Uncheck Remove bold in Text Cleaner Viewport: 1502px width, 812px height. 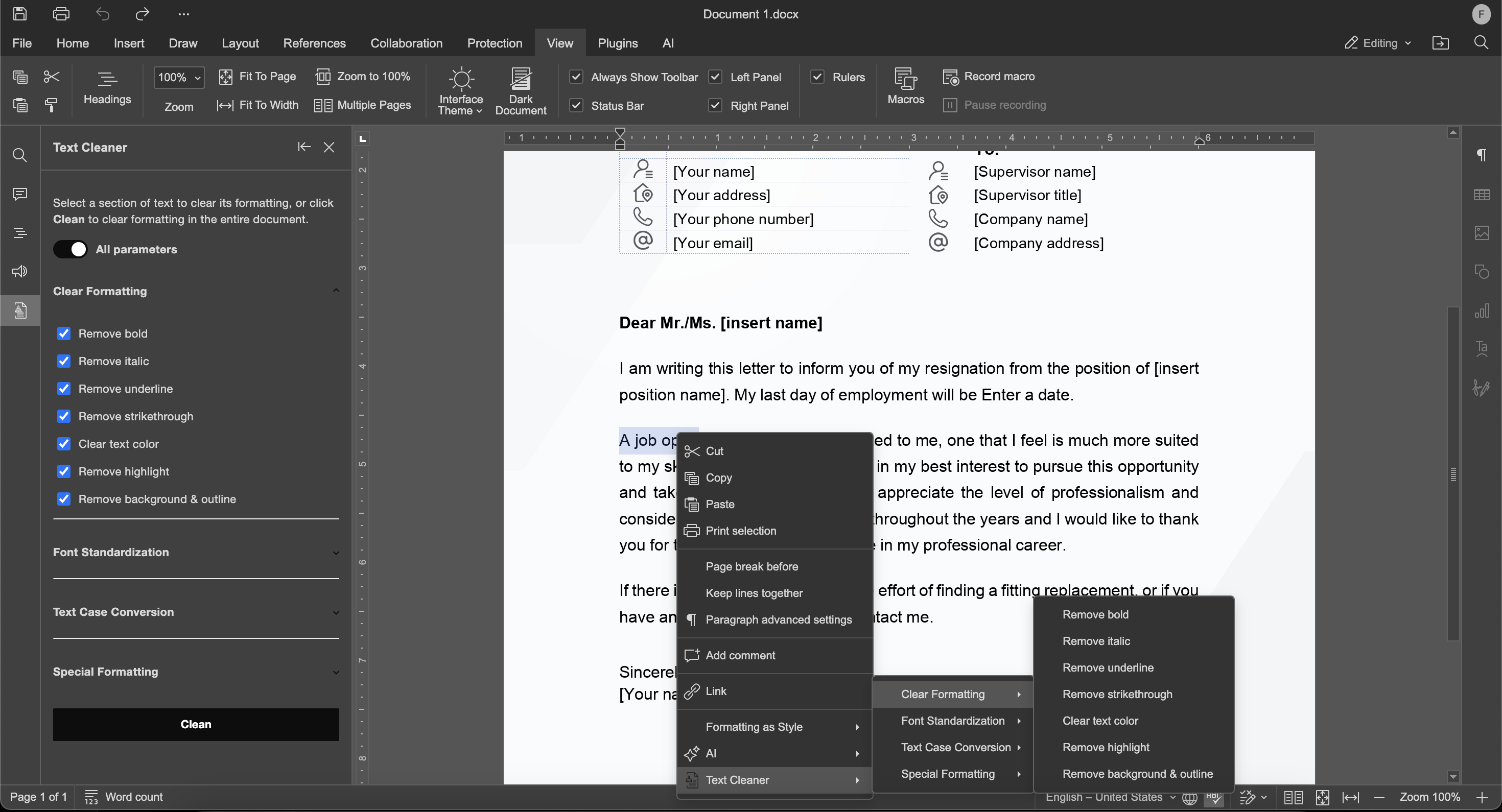[64, 333]
